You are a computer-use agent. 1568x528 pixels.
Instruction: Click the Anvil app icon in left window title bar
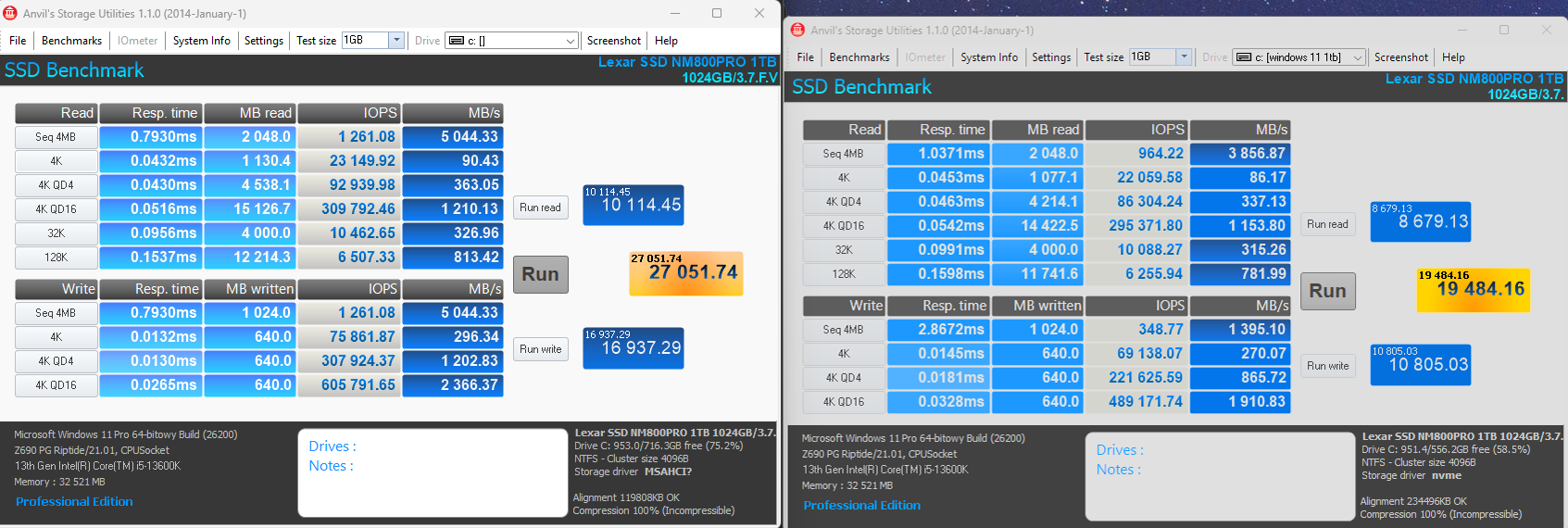10,13
